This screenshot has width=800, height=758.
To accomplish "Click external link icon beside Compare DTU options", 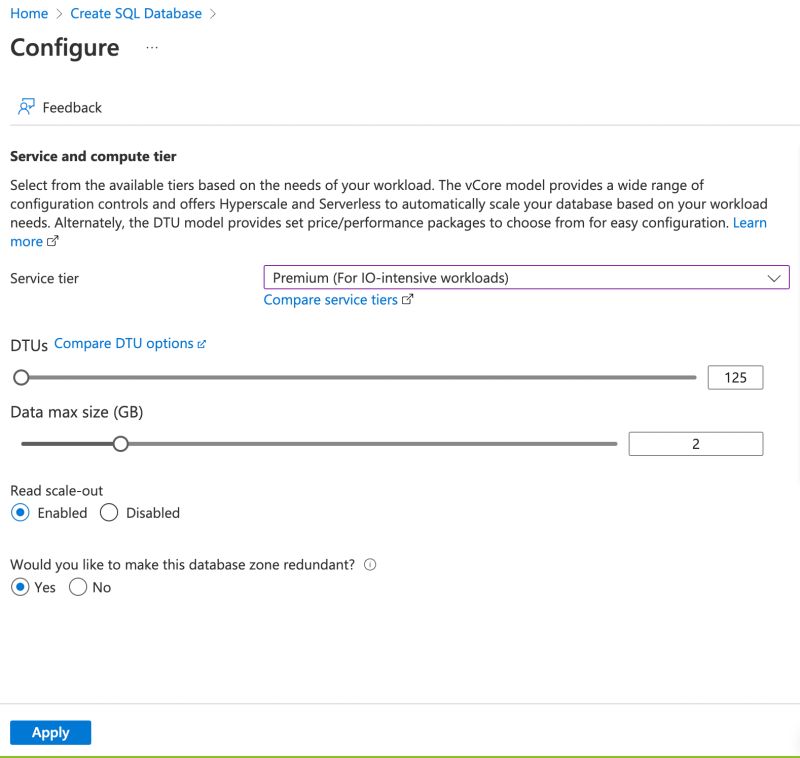I will pyautogui.click(x=200, y=342).
